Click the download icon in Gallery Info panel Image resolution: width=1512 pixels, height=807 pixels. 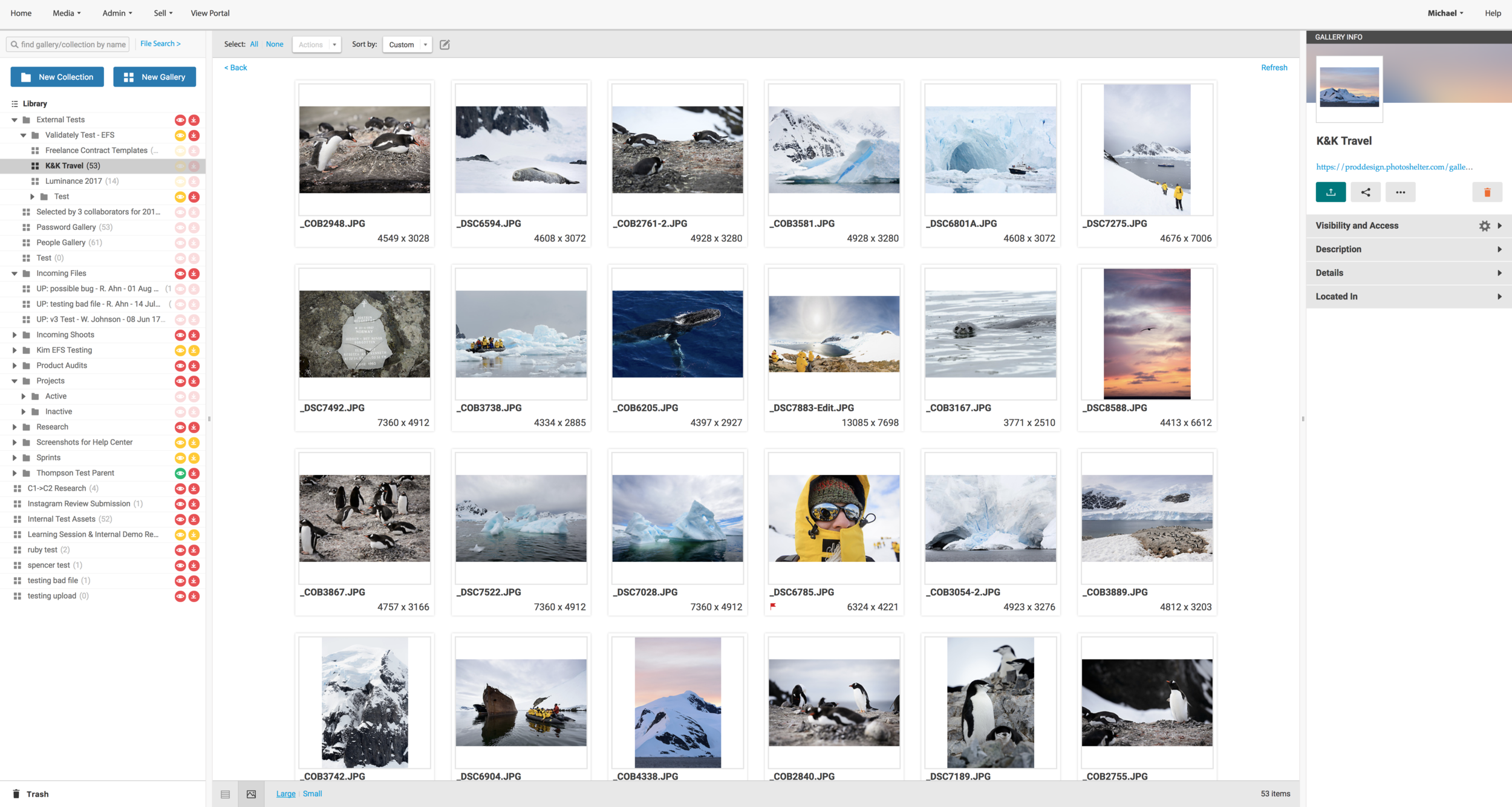pyautogui.click(x=1331, y=191)
